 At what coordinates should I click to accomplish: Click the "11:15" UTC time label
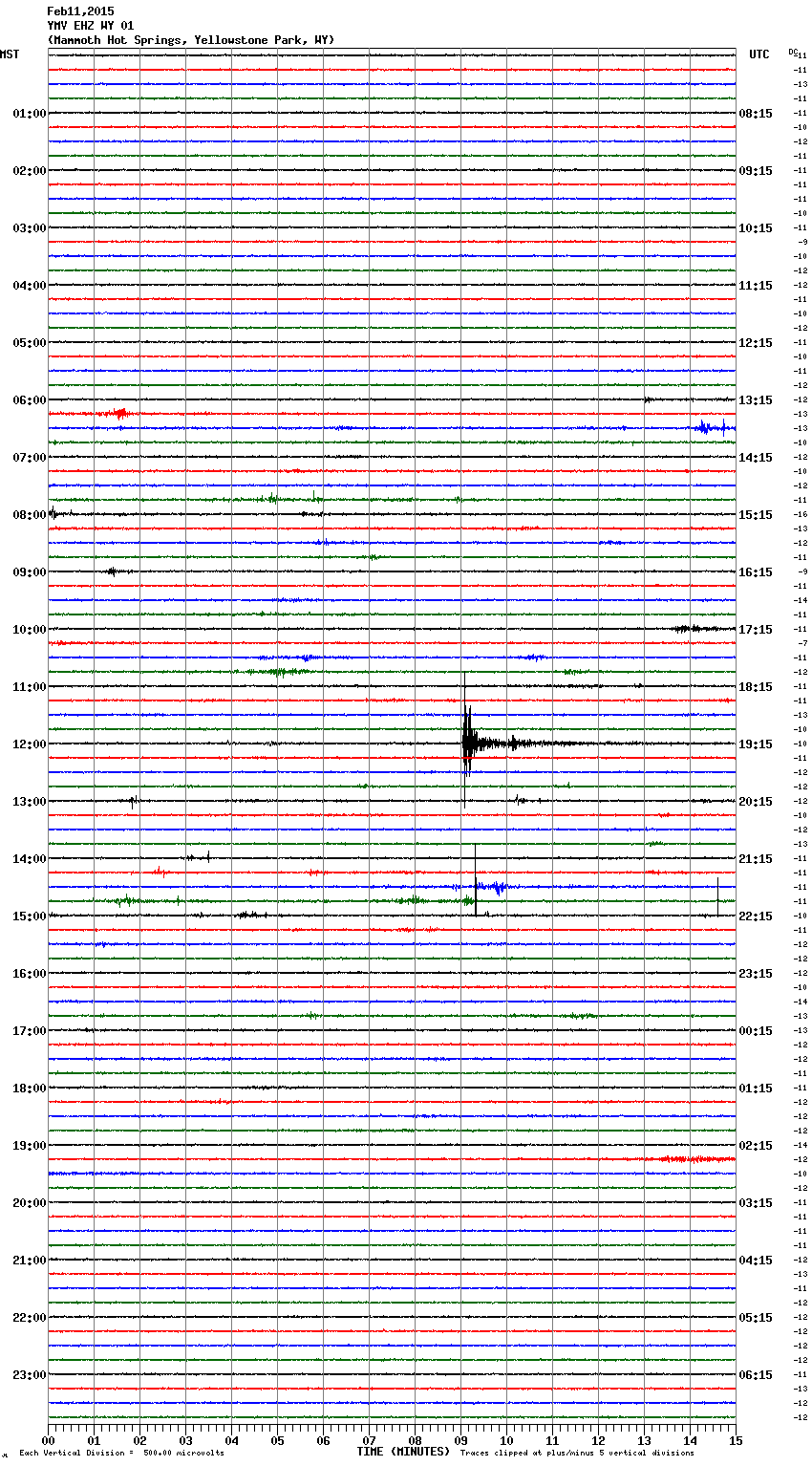[x=756, y=286]
